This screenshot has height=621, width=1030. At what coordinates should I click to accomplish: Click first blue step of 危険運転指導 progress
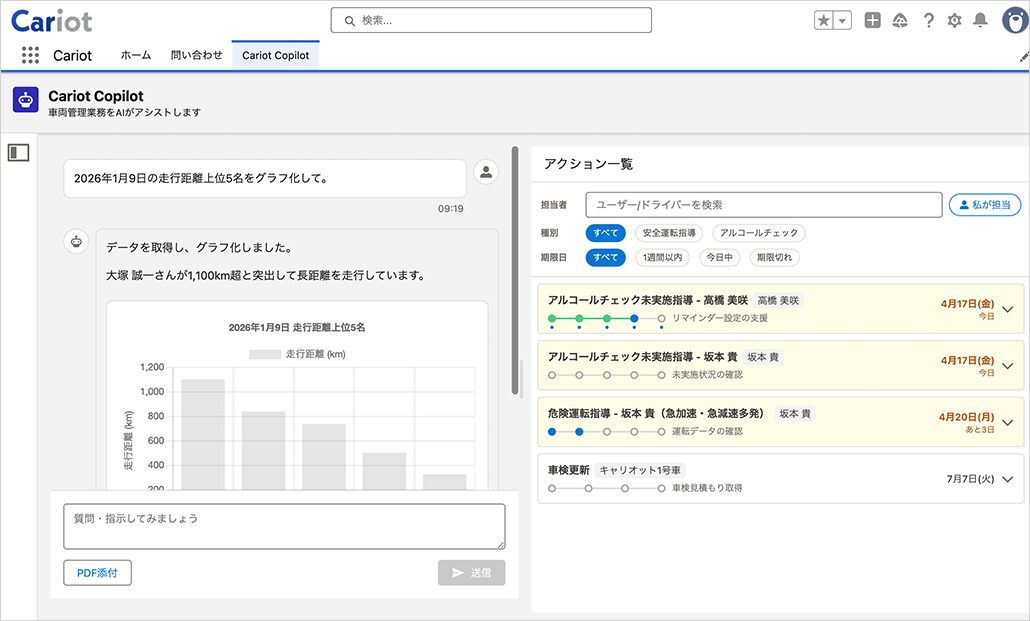(552, 432)
